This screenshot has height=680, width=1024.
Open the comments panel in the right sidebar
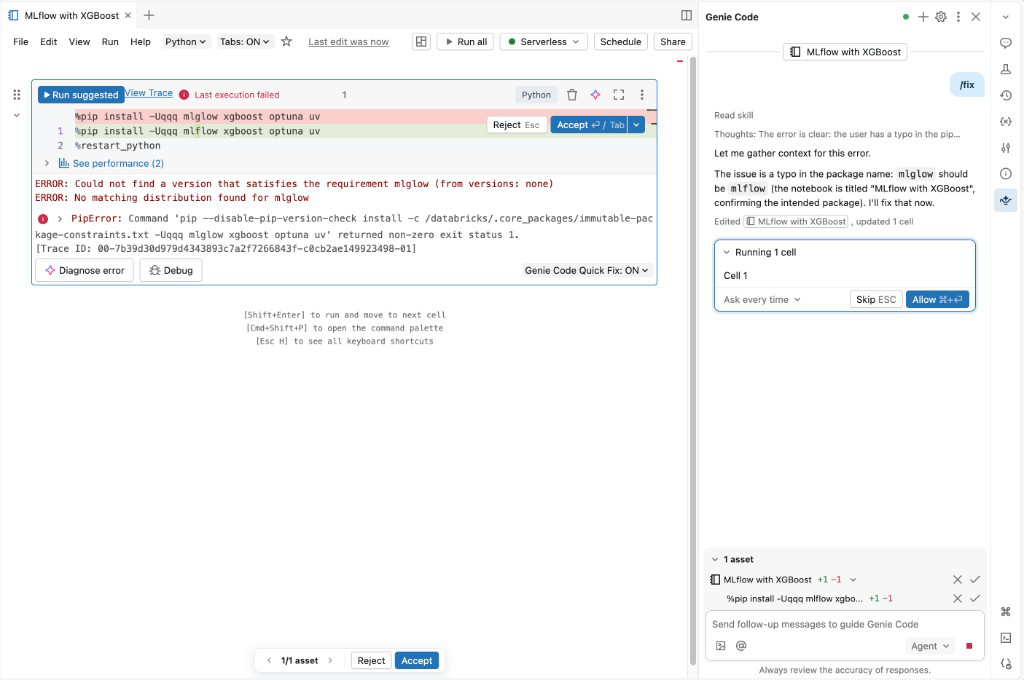[1006, 44]
